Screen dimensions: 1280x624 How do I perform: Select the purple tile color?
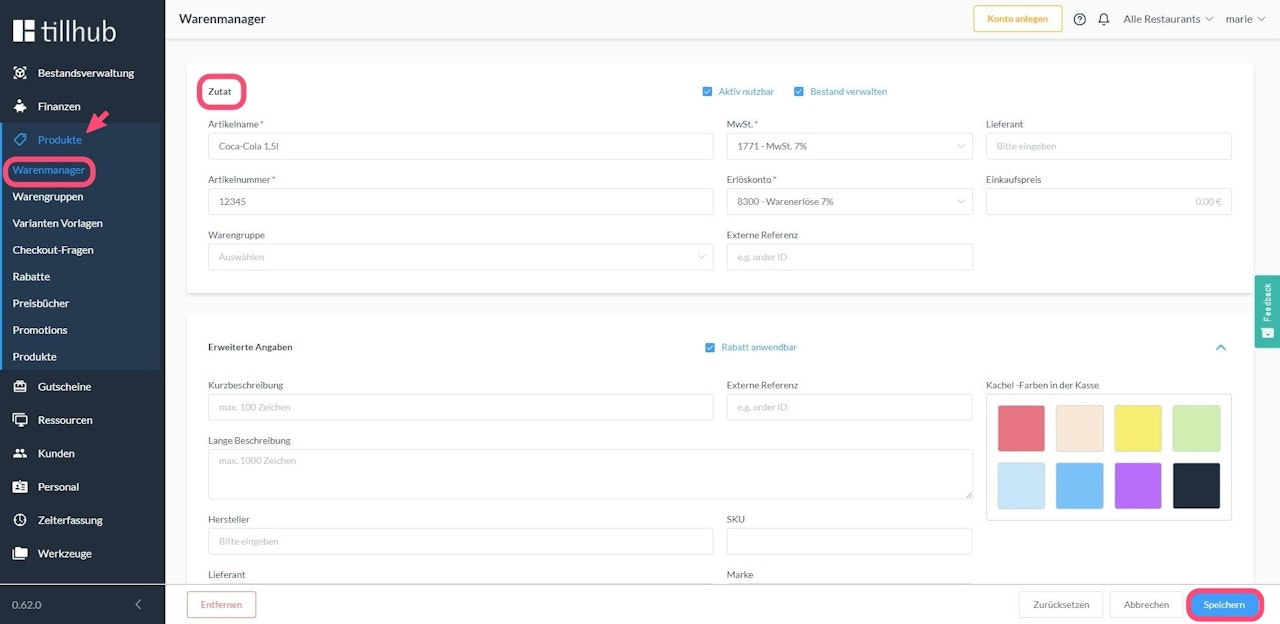[x=1138, y=486]
